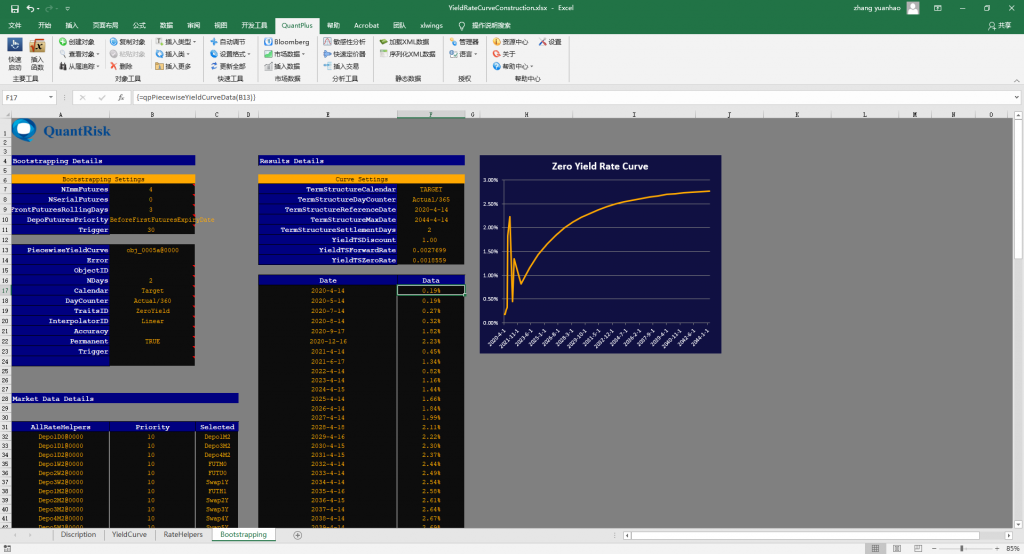
Task: Click the macro record icon in status bar
Action: pyautogui.click(x=7, y=548)
